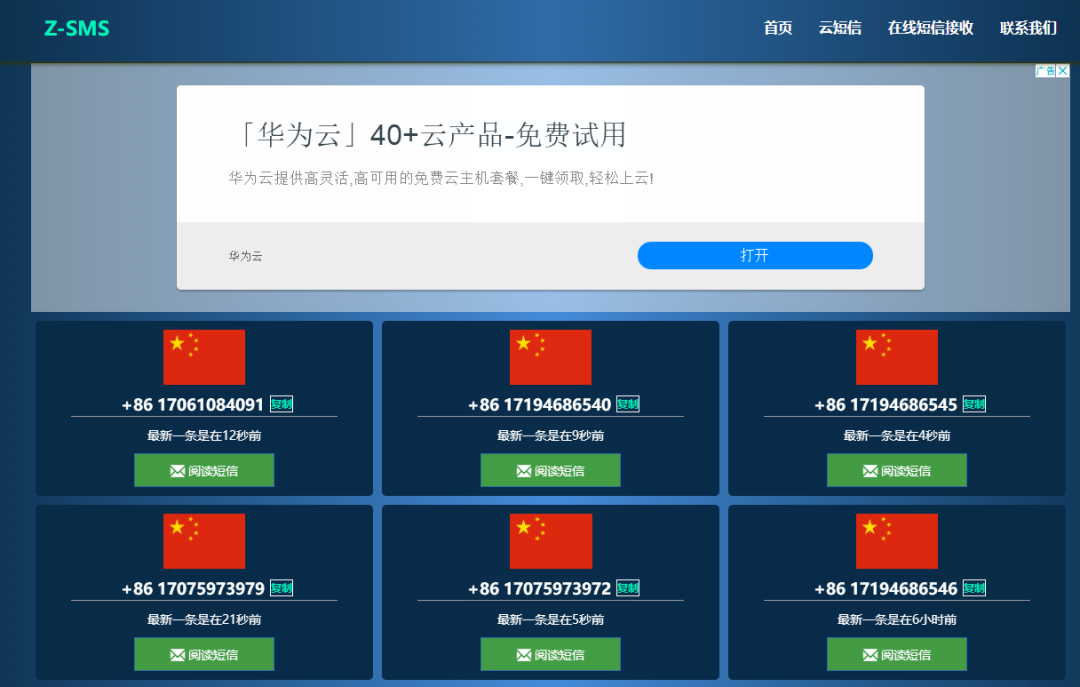Copy number +86 17194686545 via copy icon
This screenshot has height=687, width=1080.
[x=974, y=404]
